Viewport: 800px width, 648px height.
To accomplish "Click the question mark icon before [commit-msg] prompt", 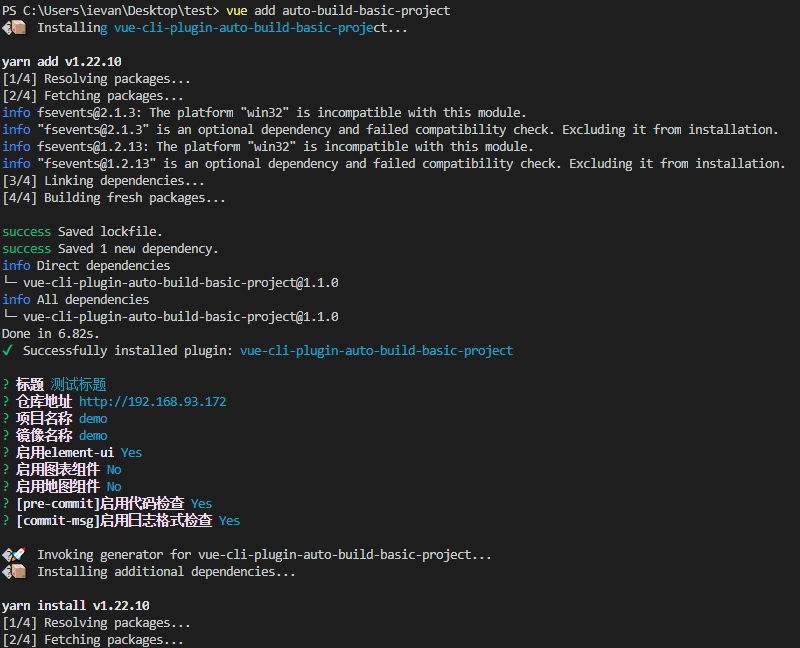I will tap(6, 520).
